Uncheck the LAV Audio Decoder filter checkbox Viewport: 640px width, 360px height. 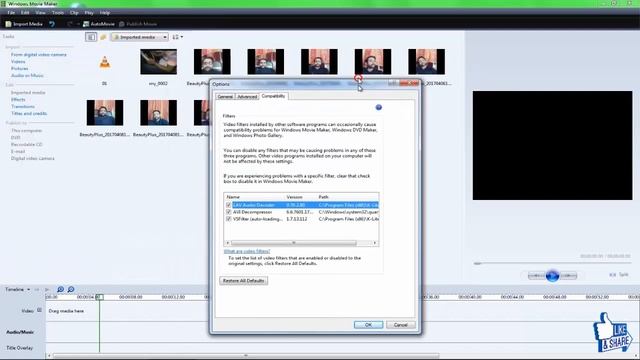(229, 205)
